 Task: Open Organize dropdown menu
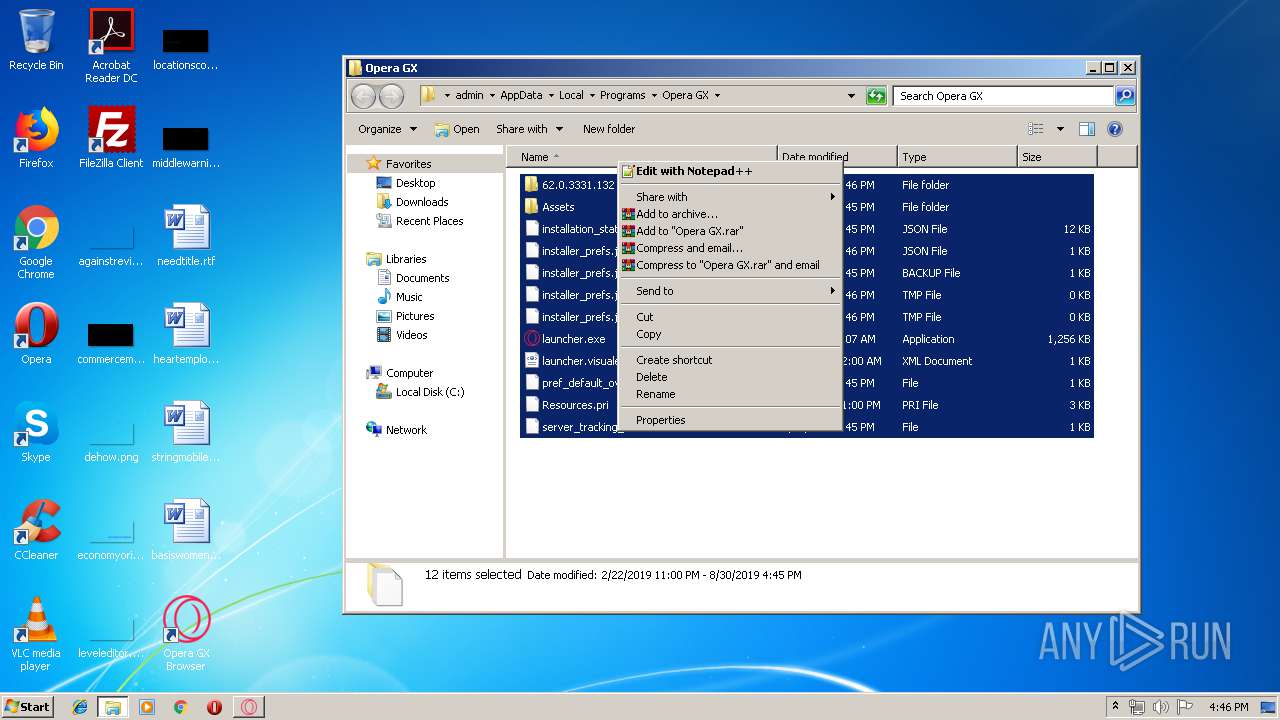coord(387,129)
